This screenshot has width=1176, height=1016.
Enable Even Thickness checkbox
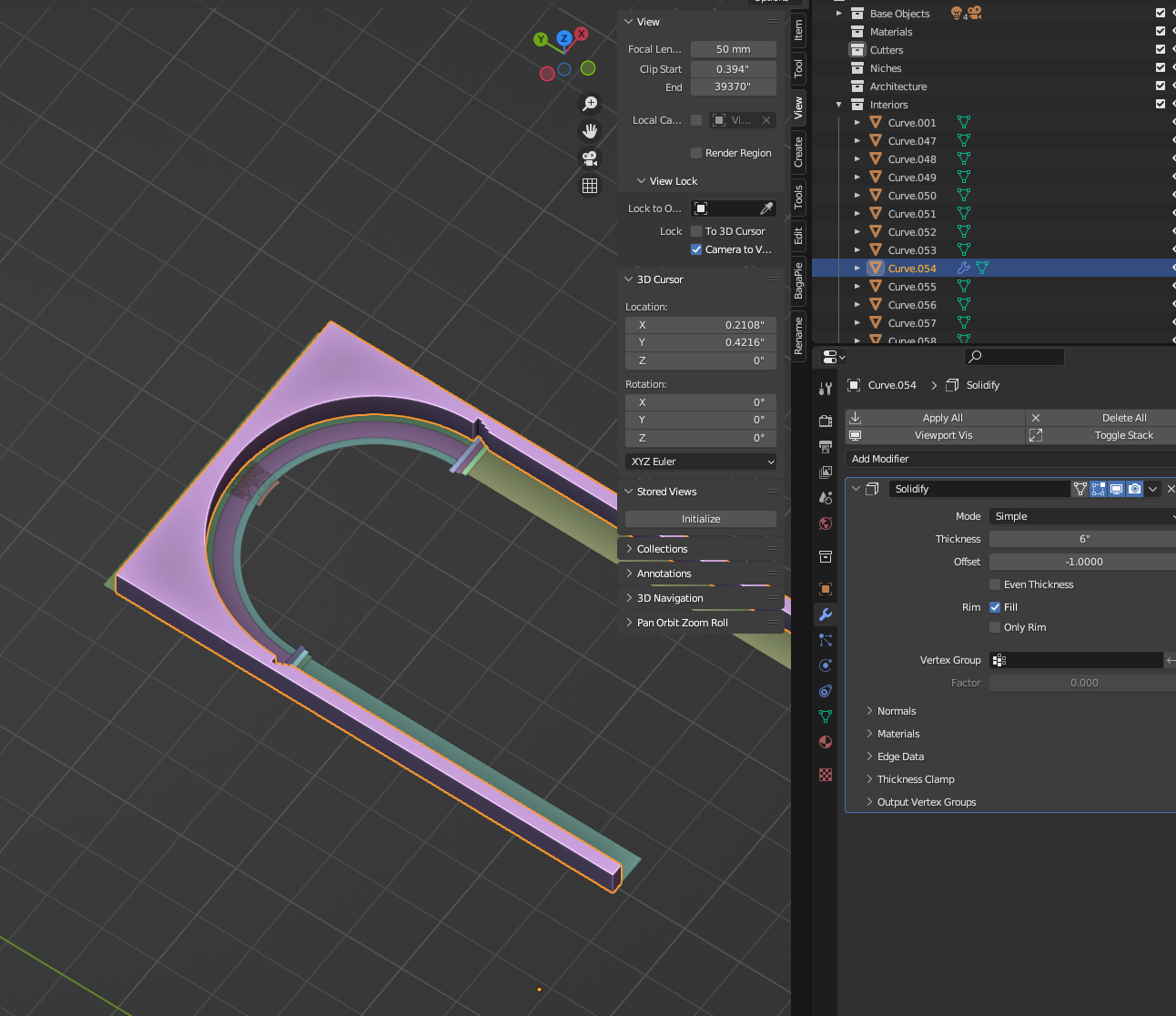995,584
